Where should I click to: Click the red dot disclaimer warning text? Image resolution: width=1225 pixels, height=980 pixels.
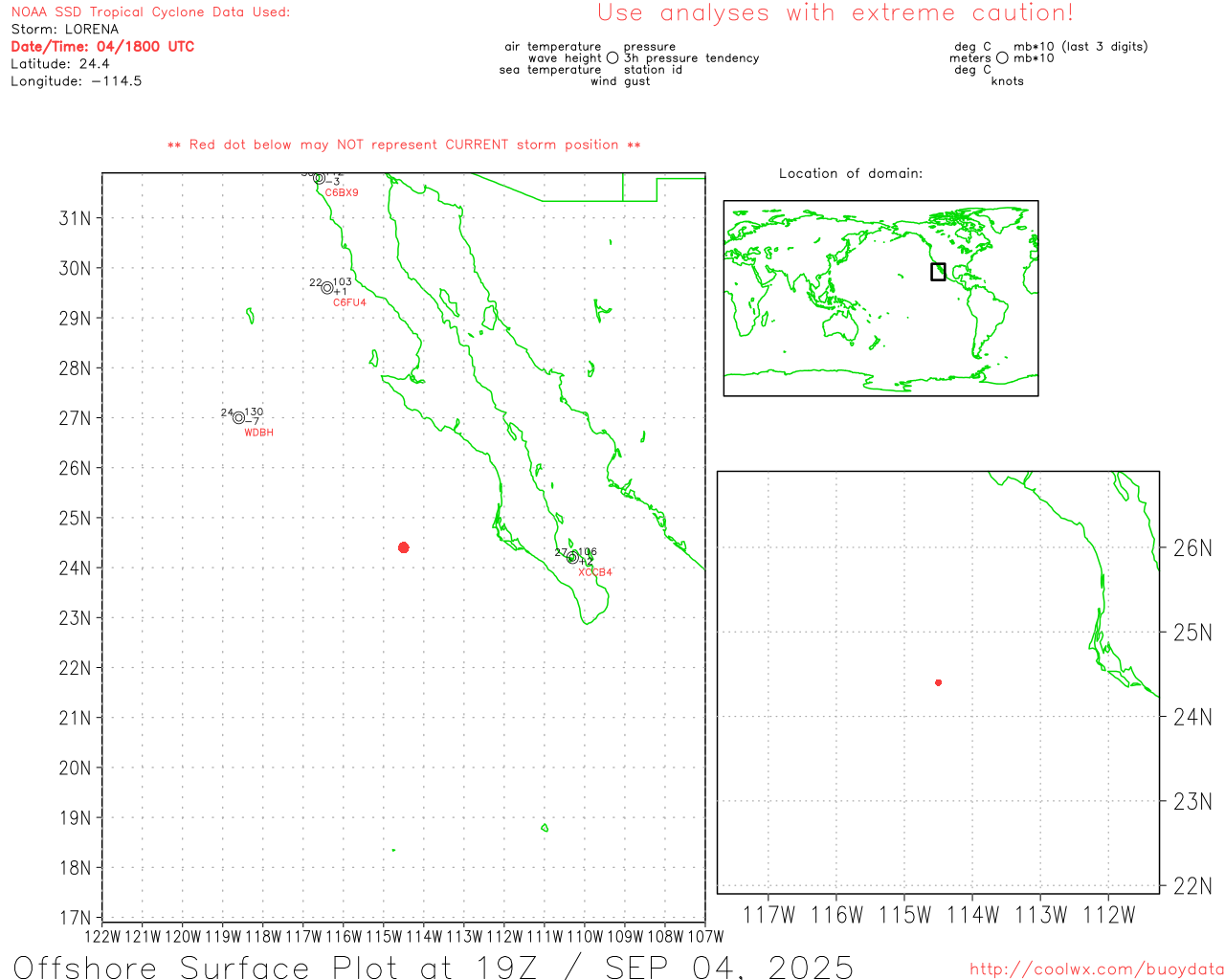coord(404,145)
